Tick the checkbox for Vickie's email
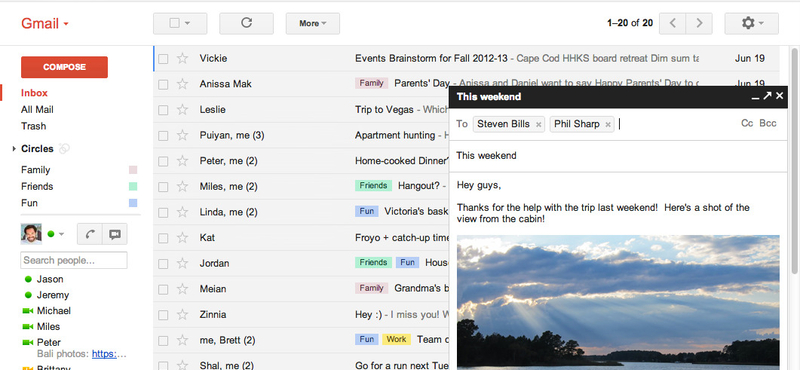Screen dimensions: 800x370 pyautogui.click(x=163, y=59)
